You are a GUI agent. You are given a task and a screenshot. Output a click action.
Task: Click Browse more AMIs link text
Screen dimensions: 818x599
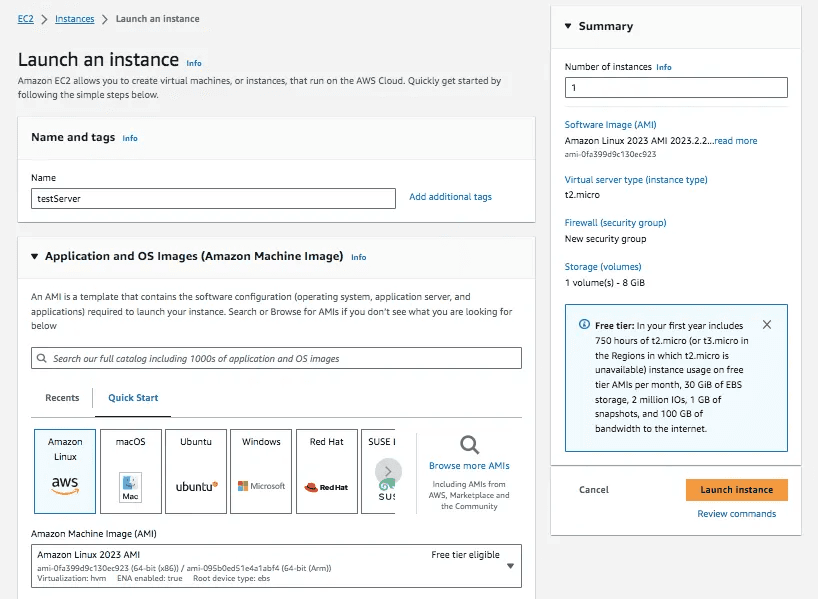(469, 465)
